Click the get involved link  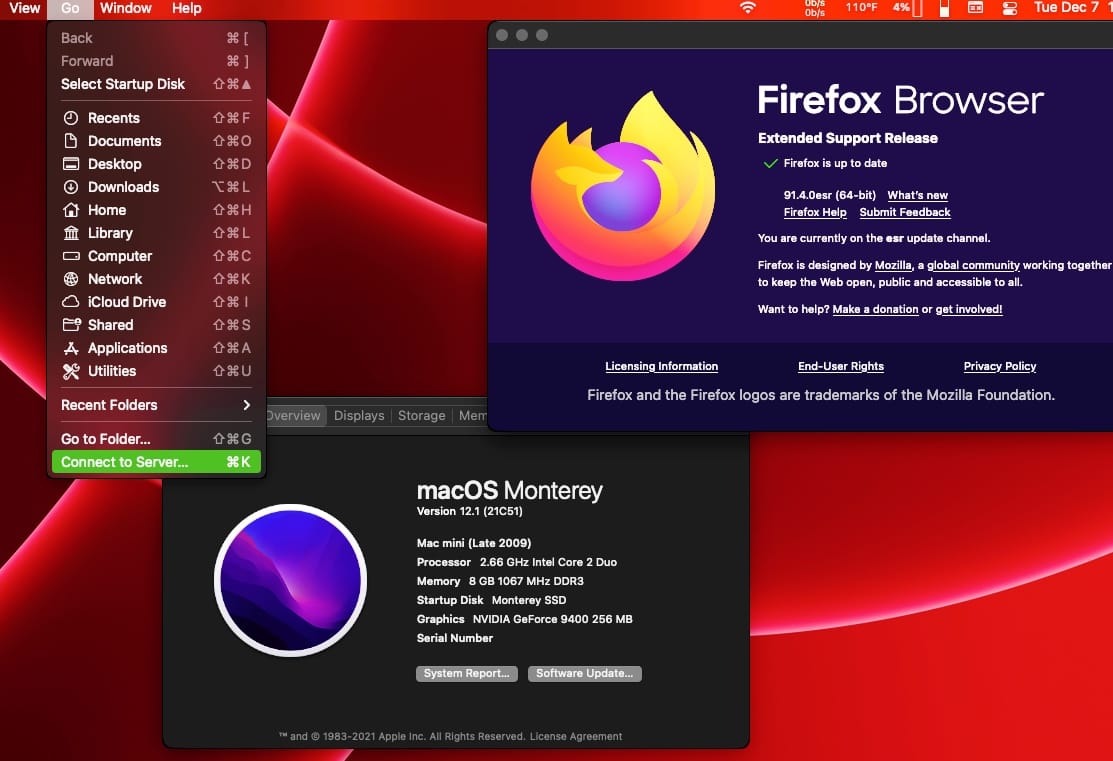(x=969, y=309)
